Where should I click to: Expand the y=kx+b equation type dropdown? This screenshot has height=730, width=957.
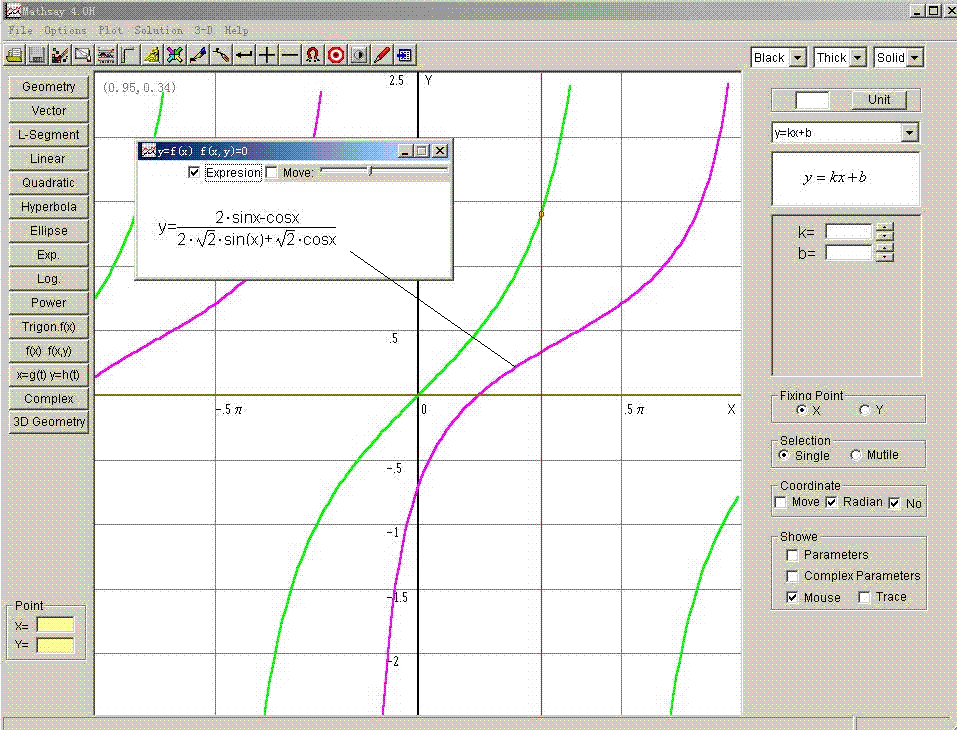(x=909, y=132)
